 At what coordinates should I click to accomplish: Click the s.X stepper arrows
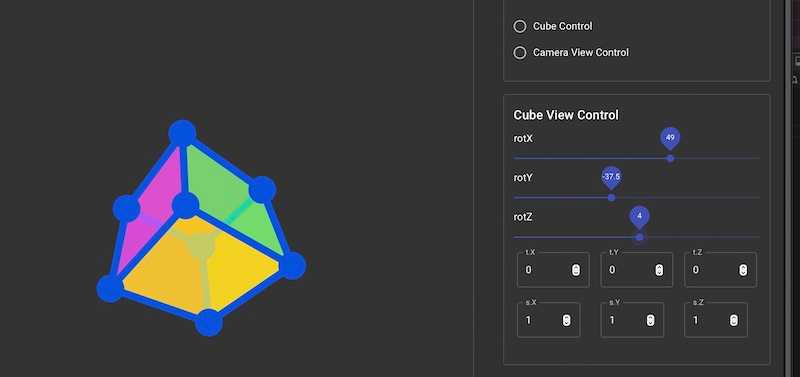click(566, 320)
